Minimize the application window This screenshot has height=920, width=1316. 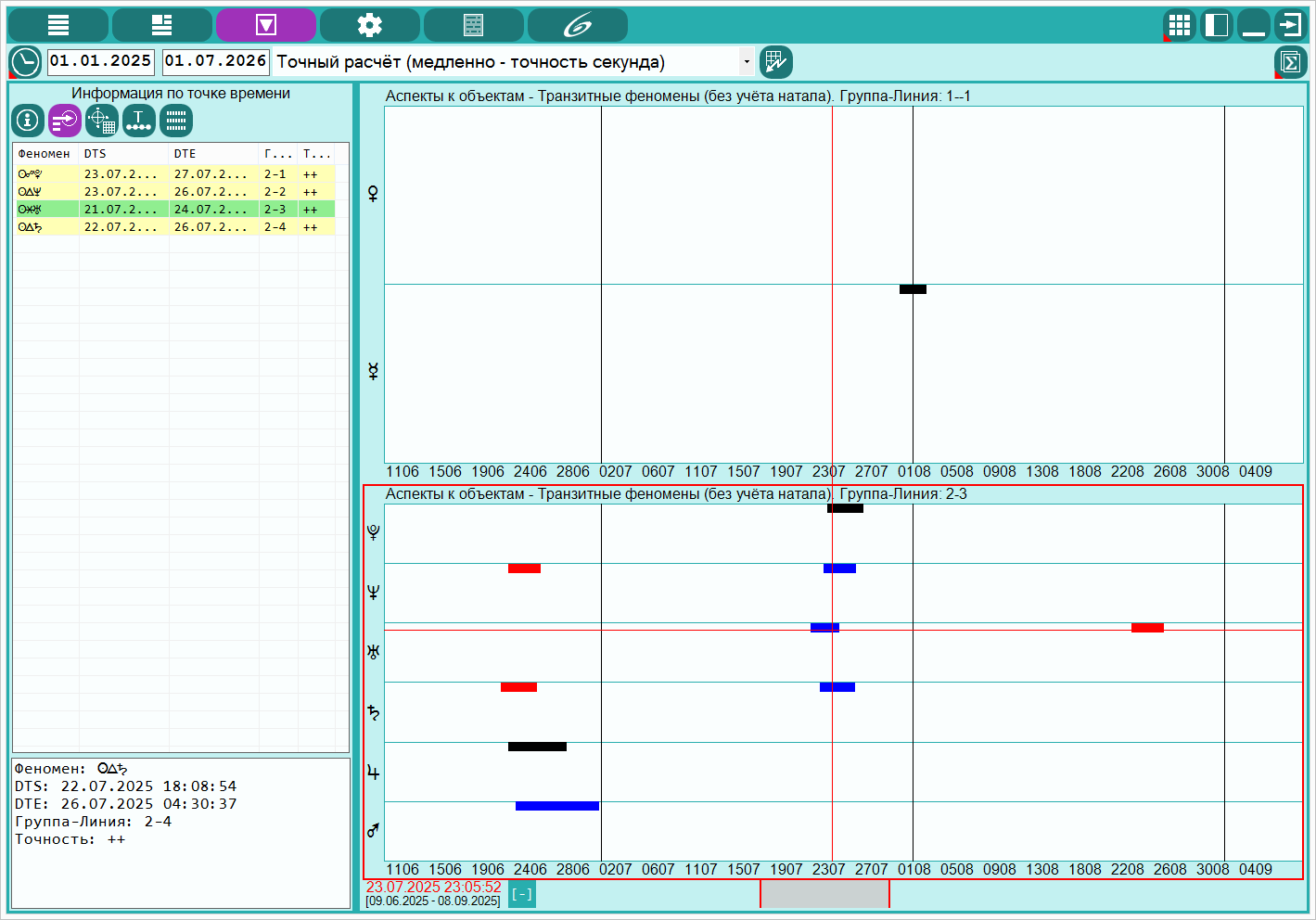tap(1254, 25)
